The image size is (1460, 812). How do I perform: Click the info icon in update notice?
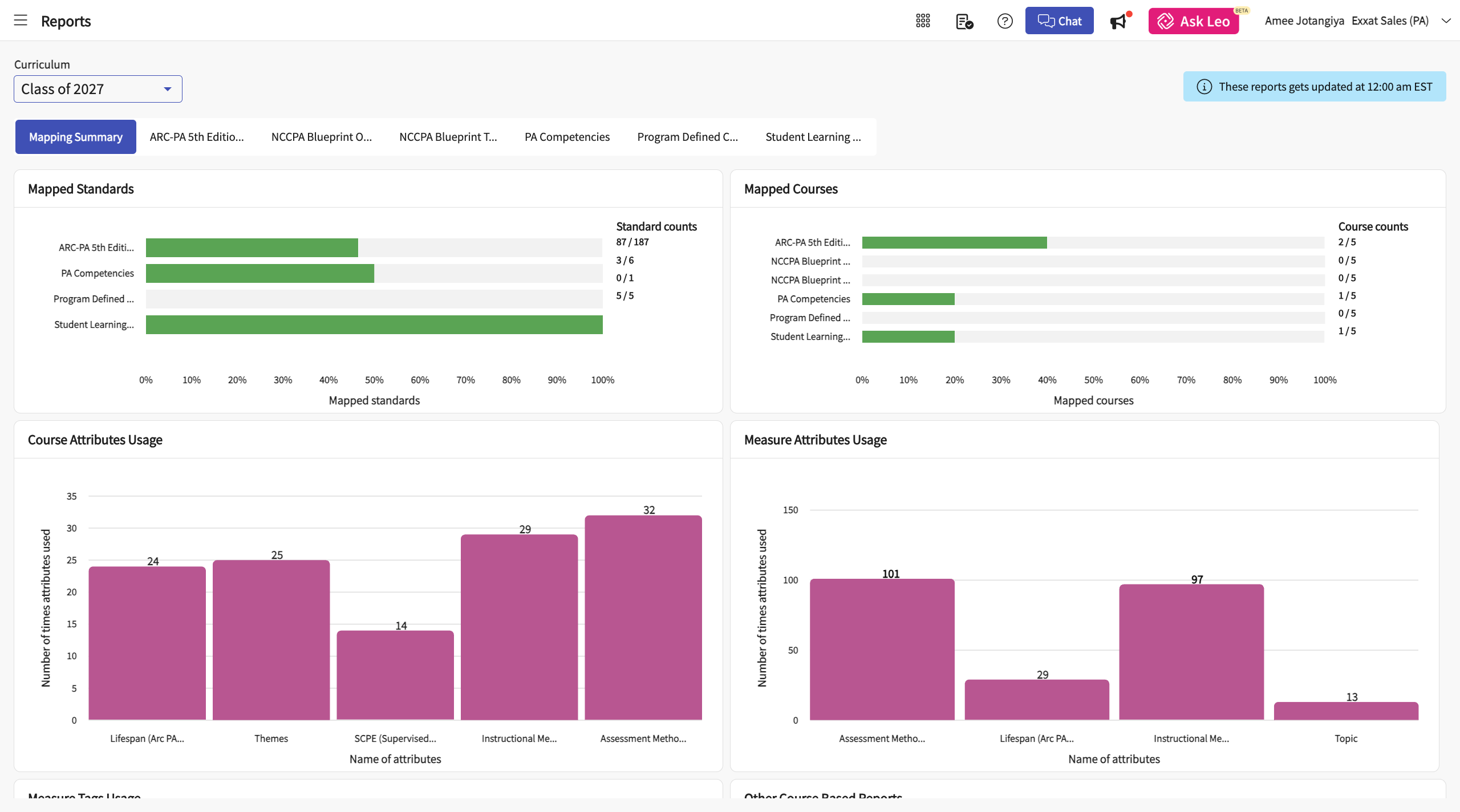click(1204, 87)
